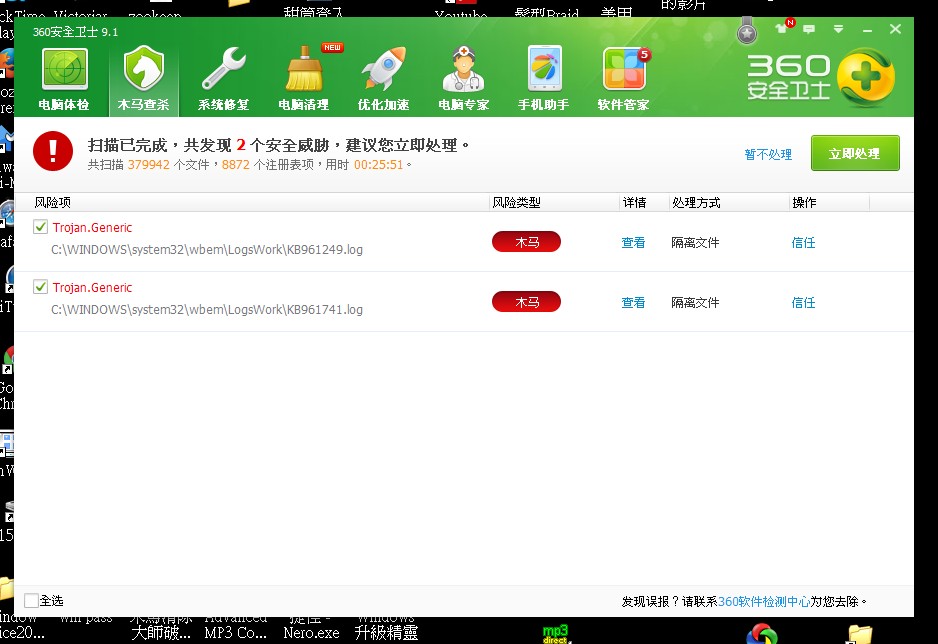Image resolution: width=938 pixels, height=644 pixels.
Task: Open the 电脑清理 cleanup broom tool
Action: (304, 79)
